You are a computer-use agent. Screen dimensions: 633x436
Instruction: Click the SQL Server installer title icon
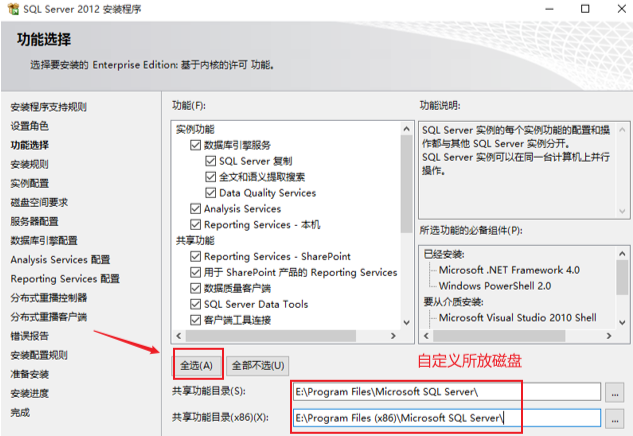pos(13,8)
